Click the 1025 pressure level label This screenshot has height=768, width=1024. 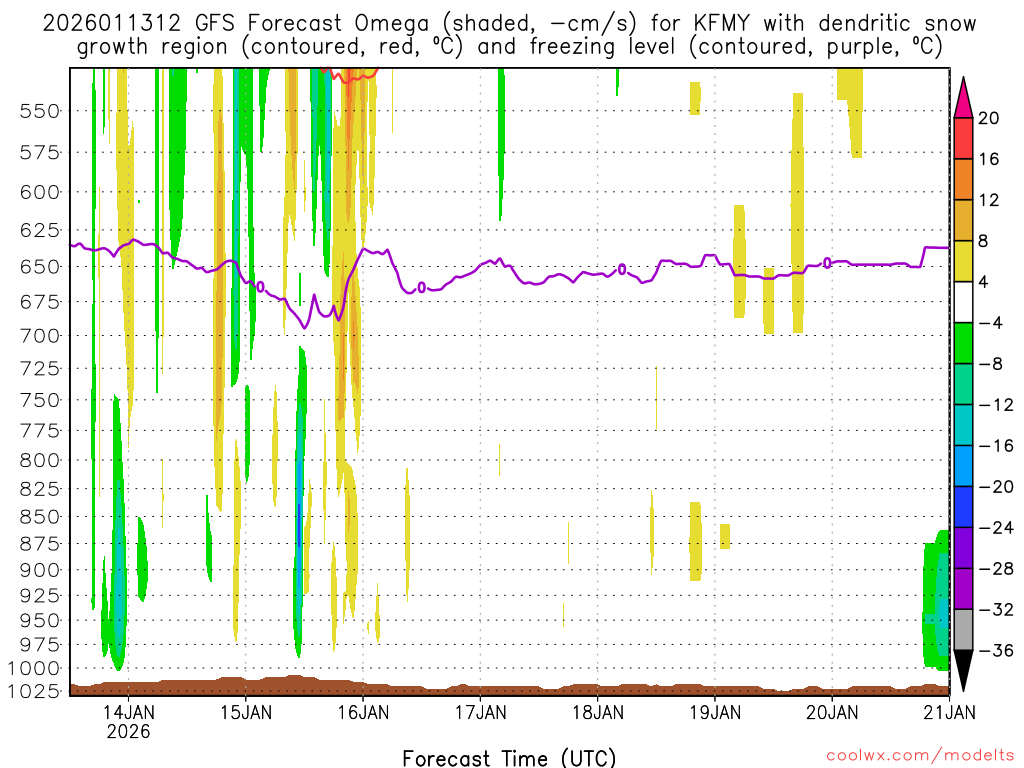point(34,691)
